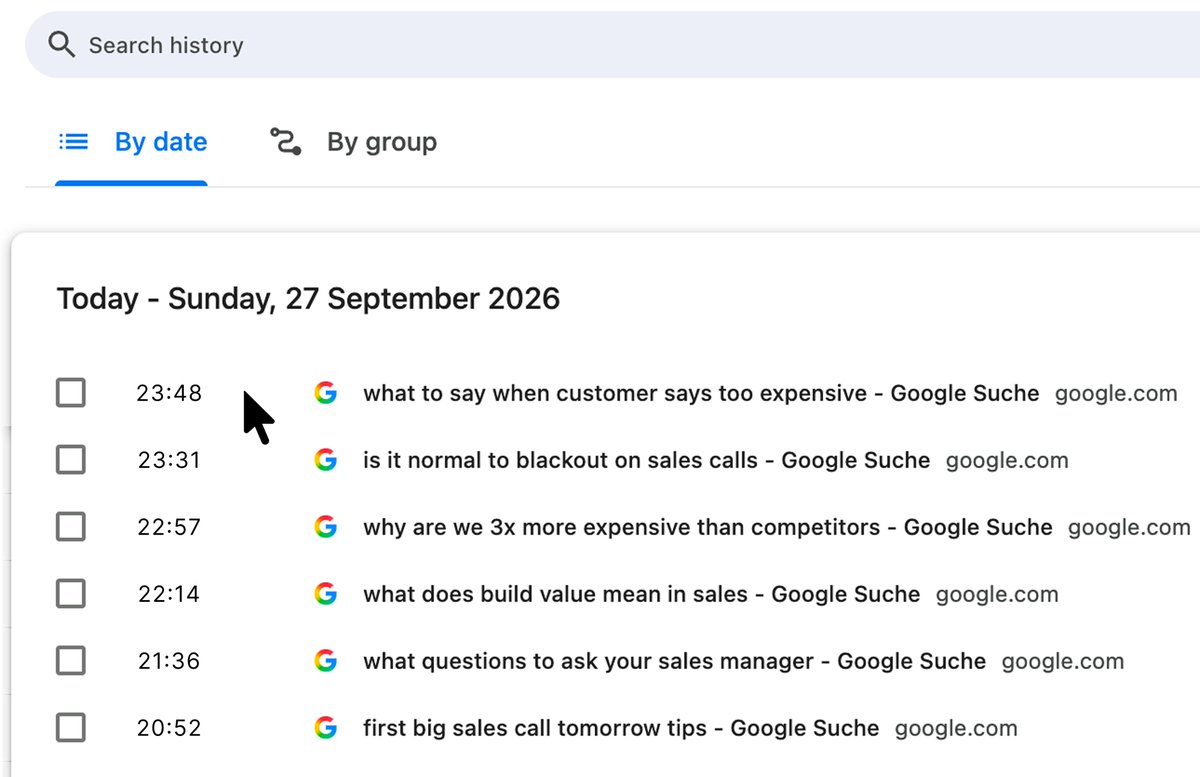Click google.com domain on the 23:31 row
Viewport: 1200px width, 777px height.
(x=1007, y=461)
